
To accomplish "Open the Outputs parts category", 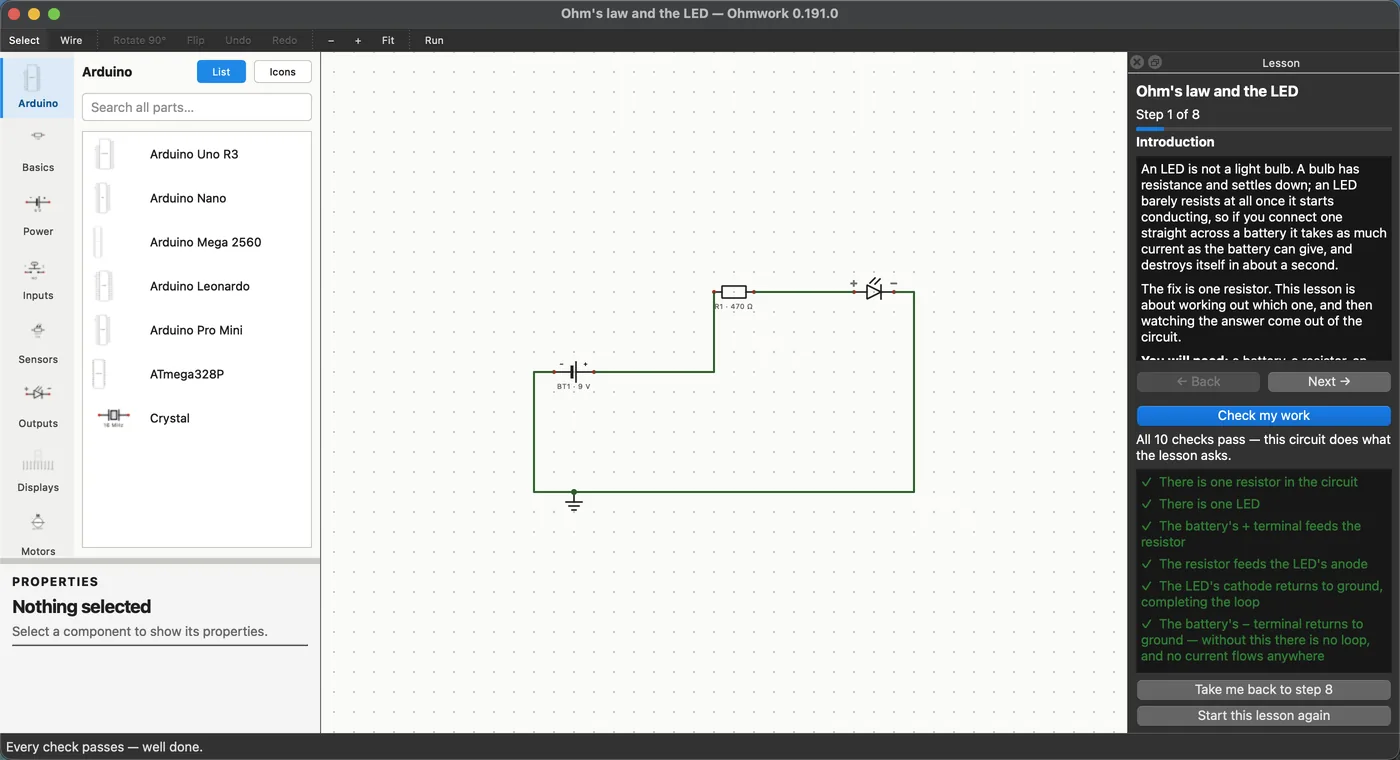I will [38, 408].
